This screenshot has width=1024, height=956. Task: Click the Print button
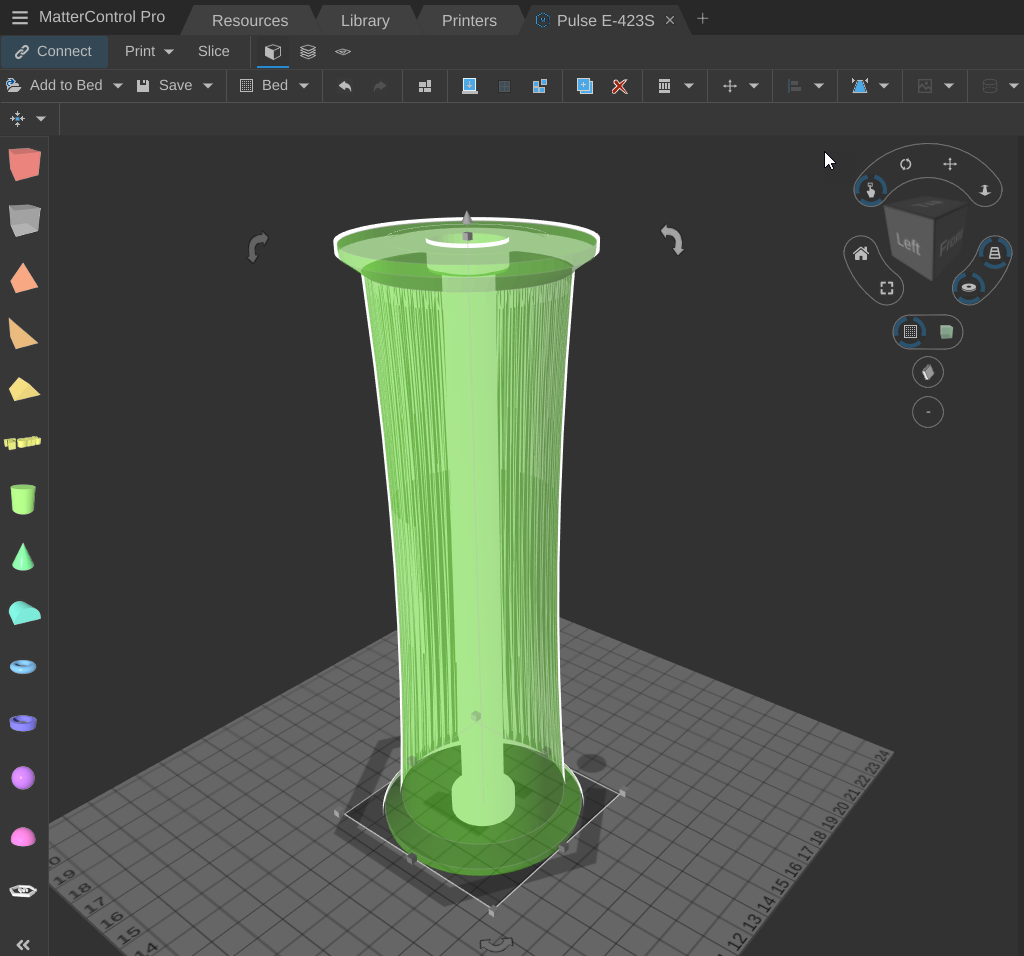point(140,52)
